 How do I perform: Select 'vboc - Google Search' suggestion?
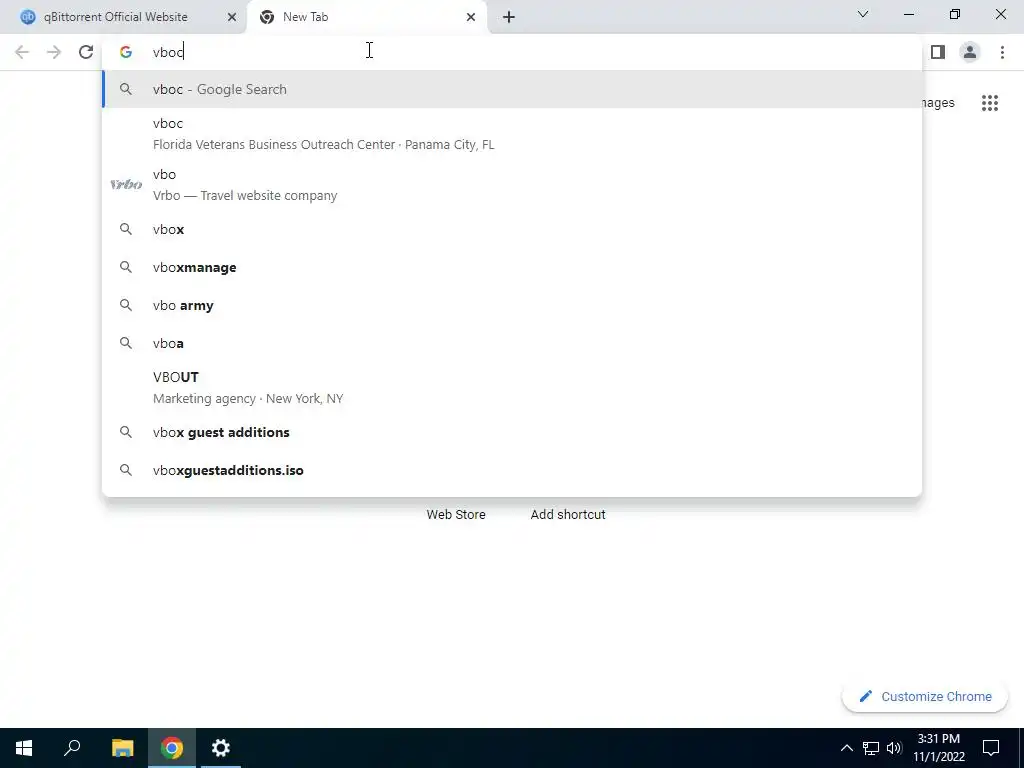pos(513,89)
